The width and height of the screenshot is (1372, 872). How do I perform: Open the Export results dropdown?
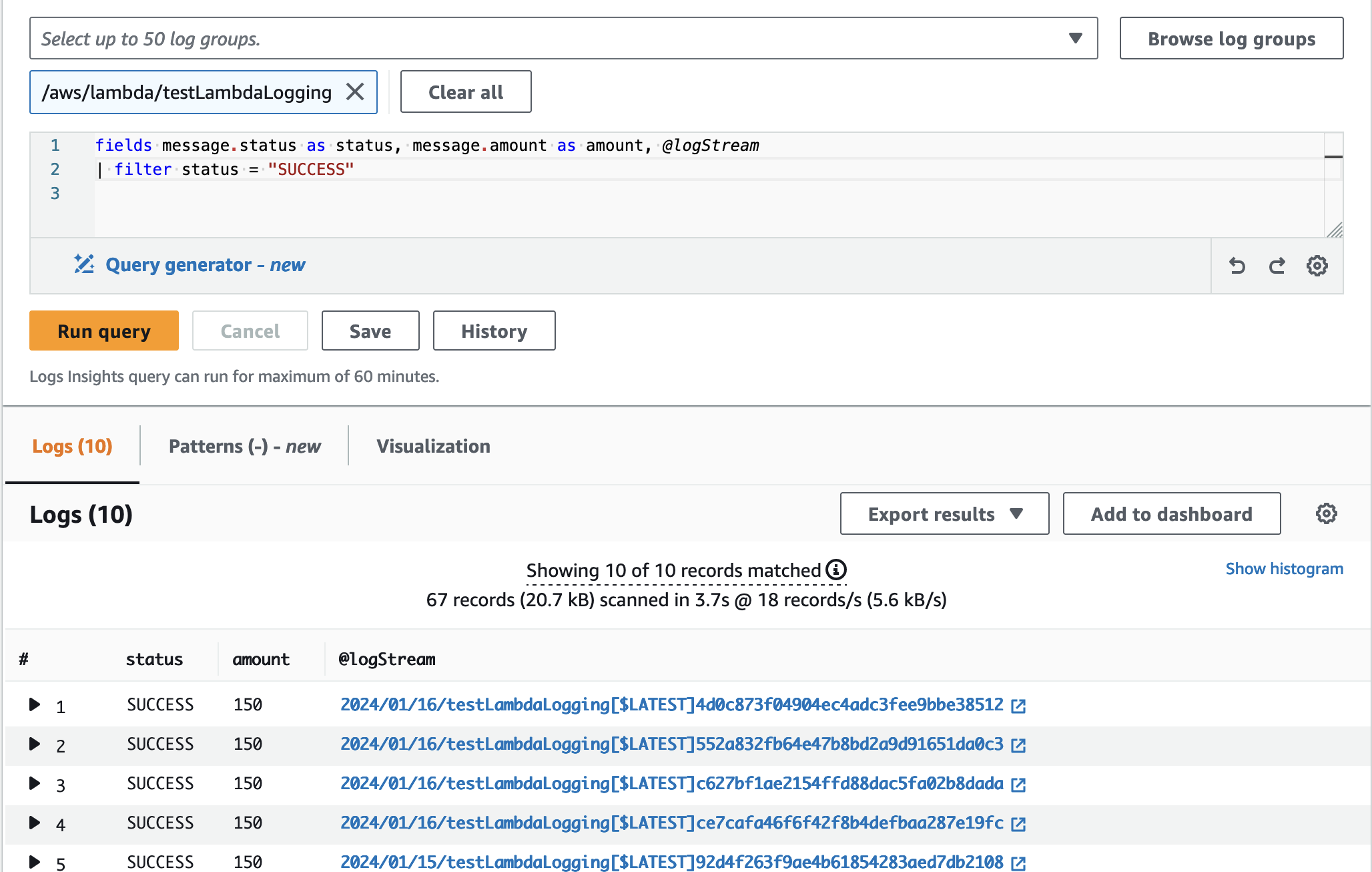pos(944,513)
